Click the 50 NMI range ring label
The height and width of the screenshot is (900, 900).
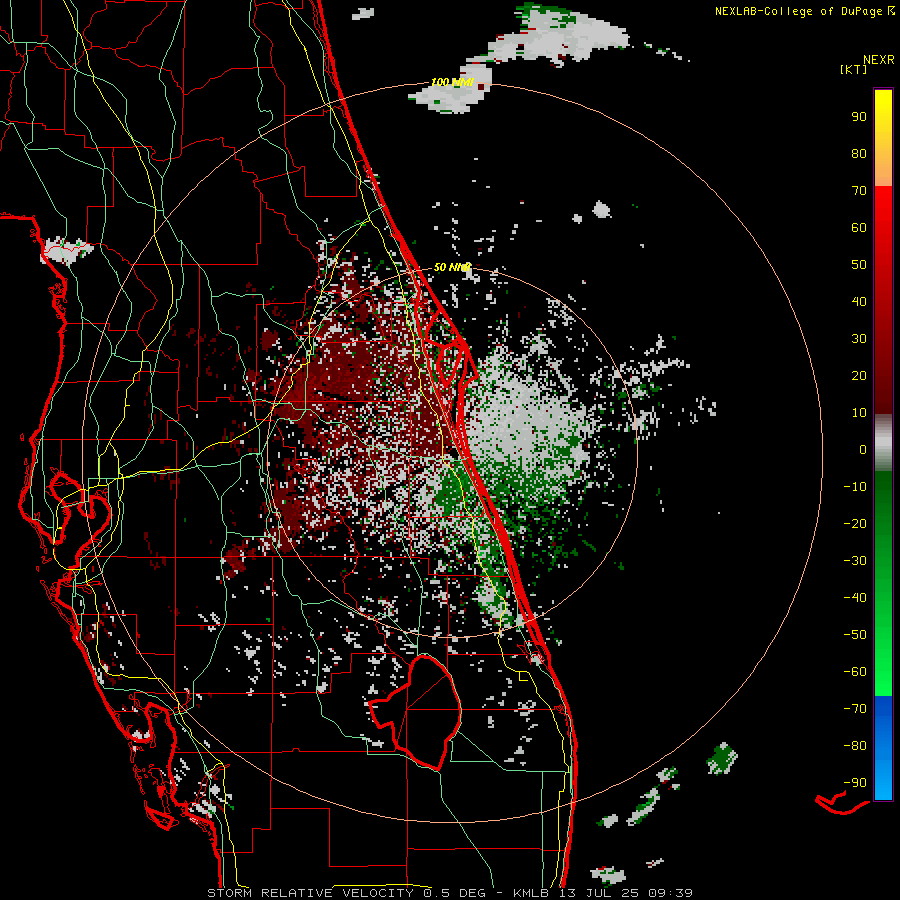coord(452,267)
